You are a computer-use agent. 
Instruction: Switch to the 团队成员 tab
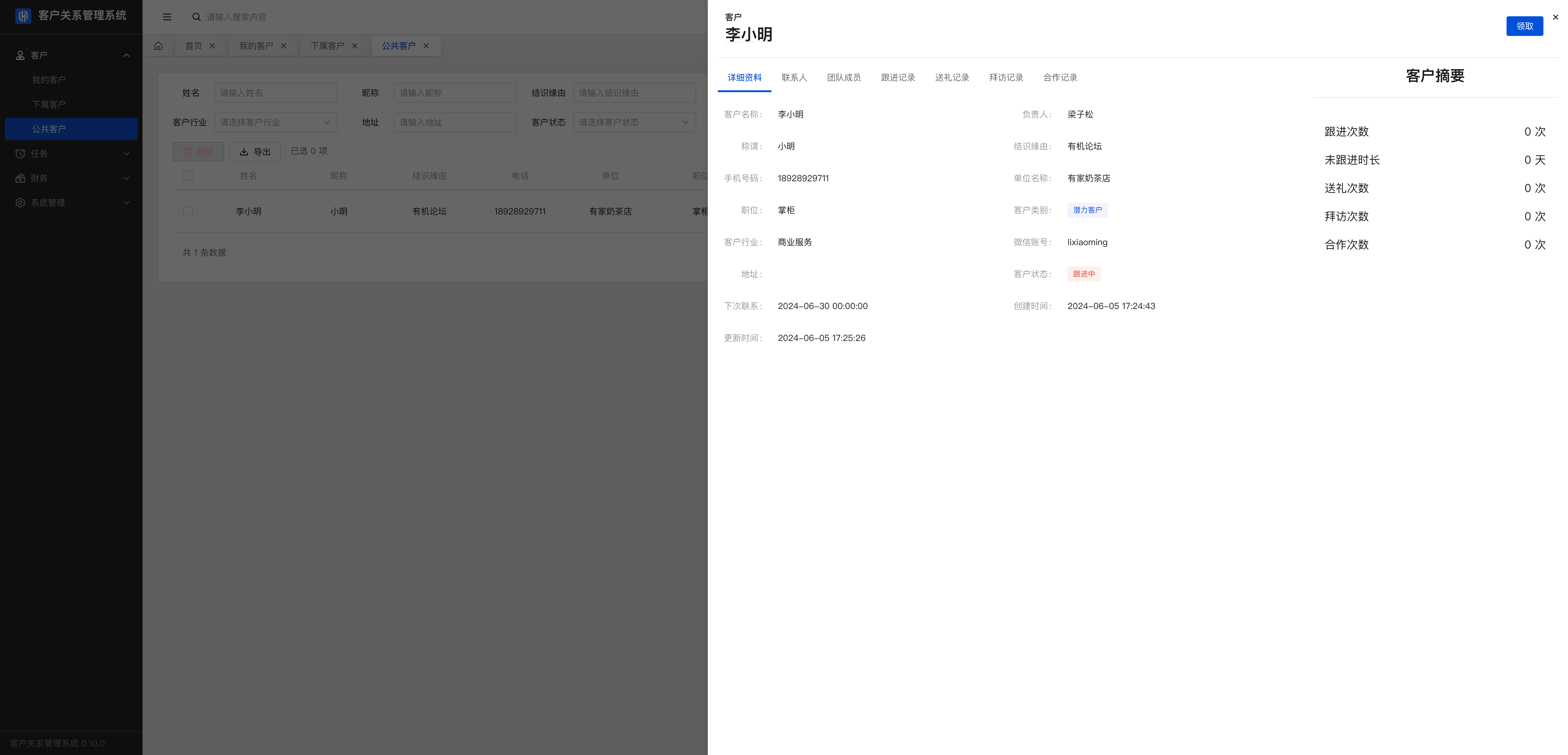(x=844, y=78)
